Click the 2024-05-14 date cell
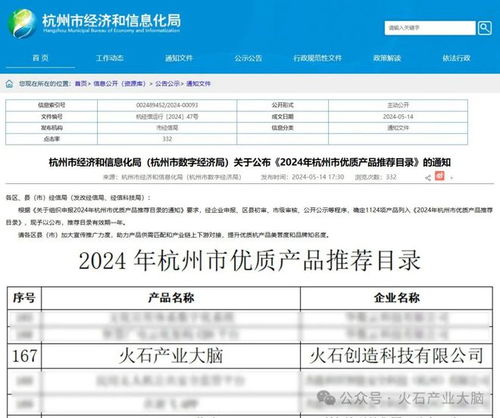Viewport: 500px width, 418px height. click(398, 117)
